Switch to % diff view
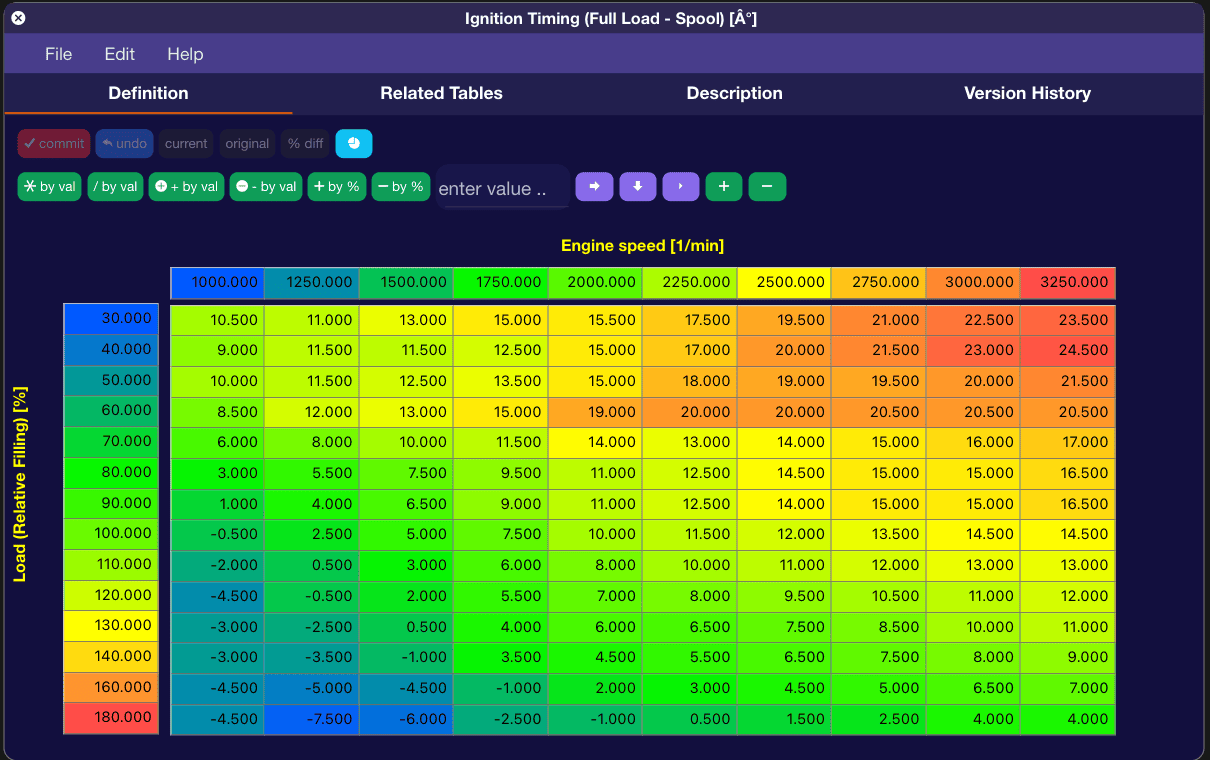 pos(305,143)
